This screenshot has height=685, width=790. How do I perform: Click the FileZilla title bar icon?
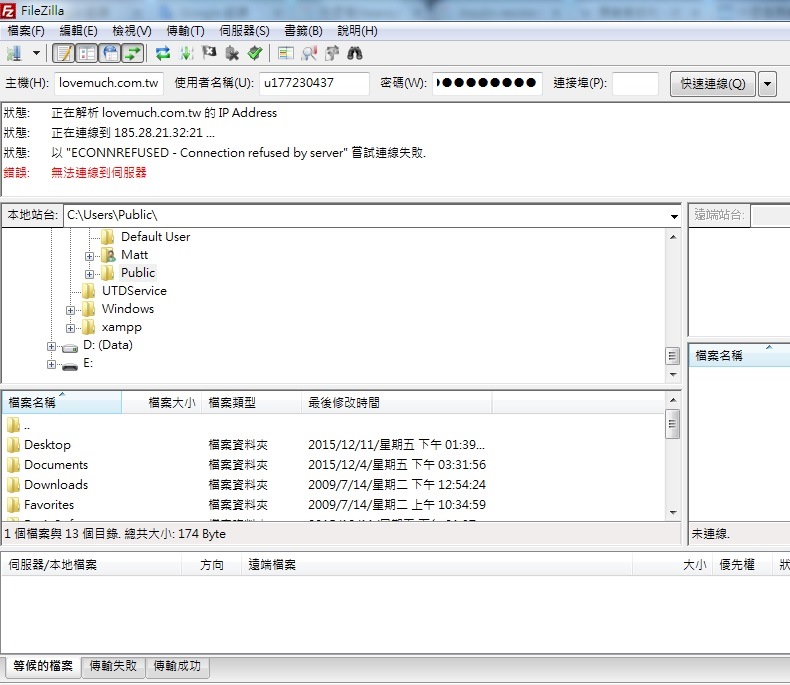tap(8, 10)
